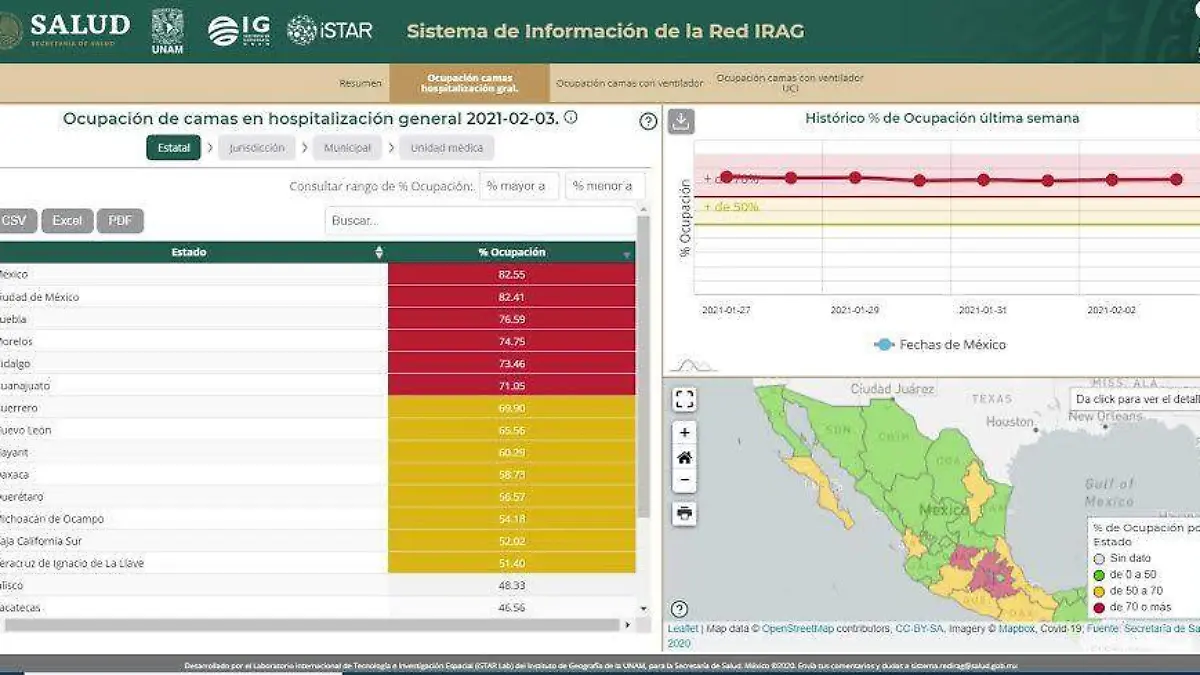This screenshot has height=675, width=1200.
Task: Enter fullscreen mode on the map
Action: coord(684,400)
